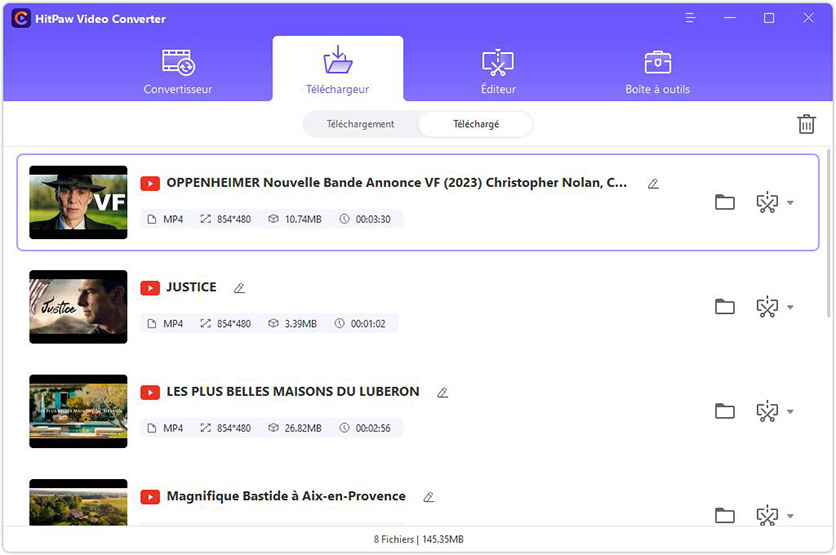This screenshot has height=555, width=836.
Task: Click the 8 Fichiers | 145.35MB status text
Action: [419, 539]
